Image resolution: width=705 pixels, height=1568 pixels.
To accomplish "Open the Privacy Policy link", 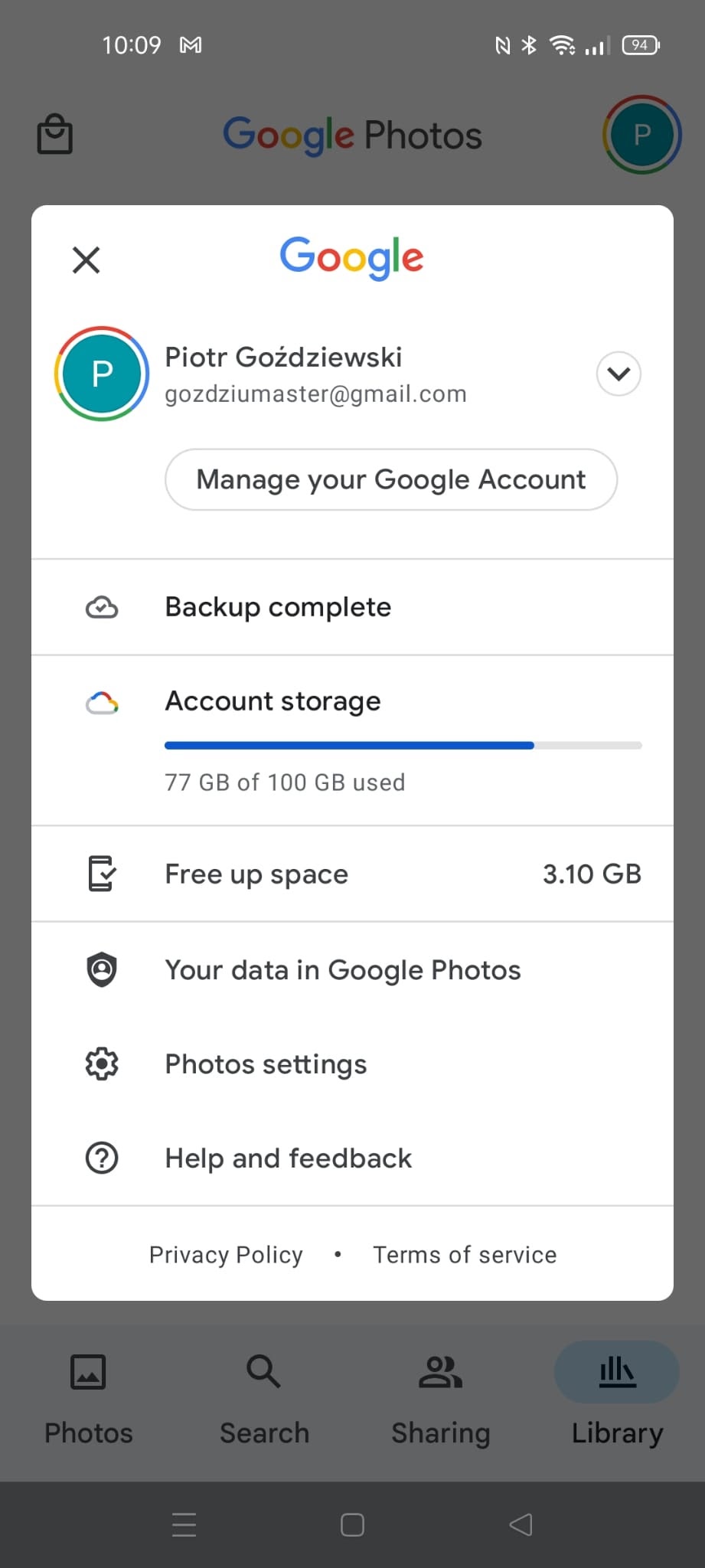I will [226, 1255].
